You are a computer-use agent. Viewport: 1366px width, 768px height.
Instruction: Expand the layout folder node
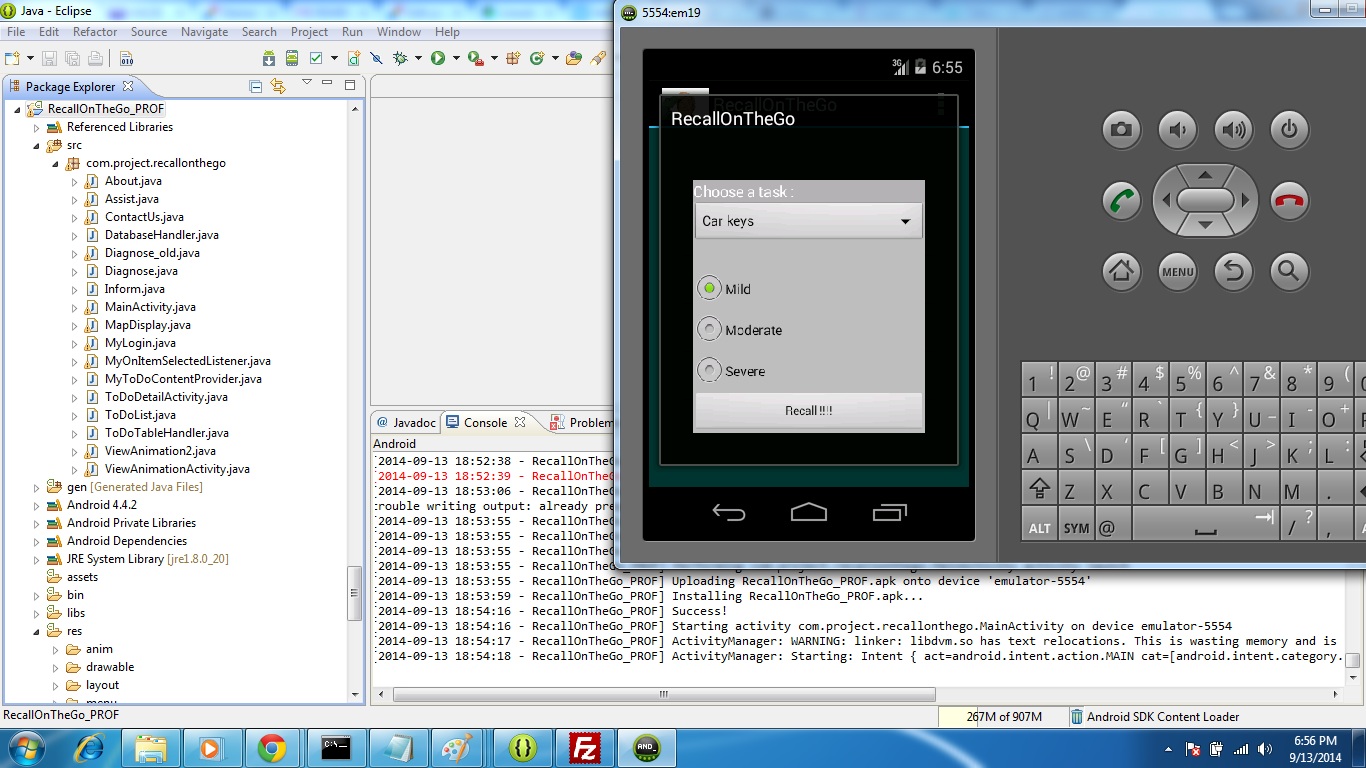point(57,685)
